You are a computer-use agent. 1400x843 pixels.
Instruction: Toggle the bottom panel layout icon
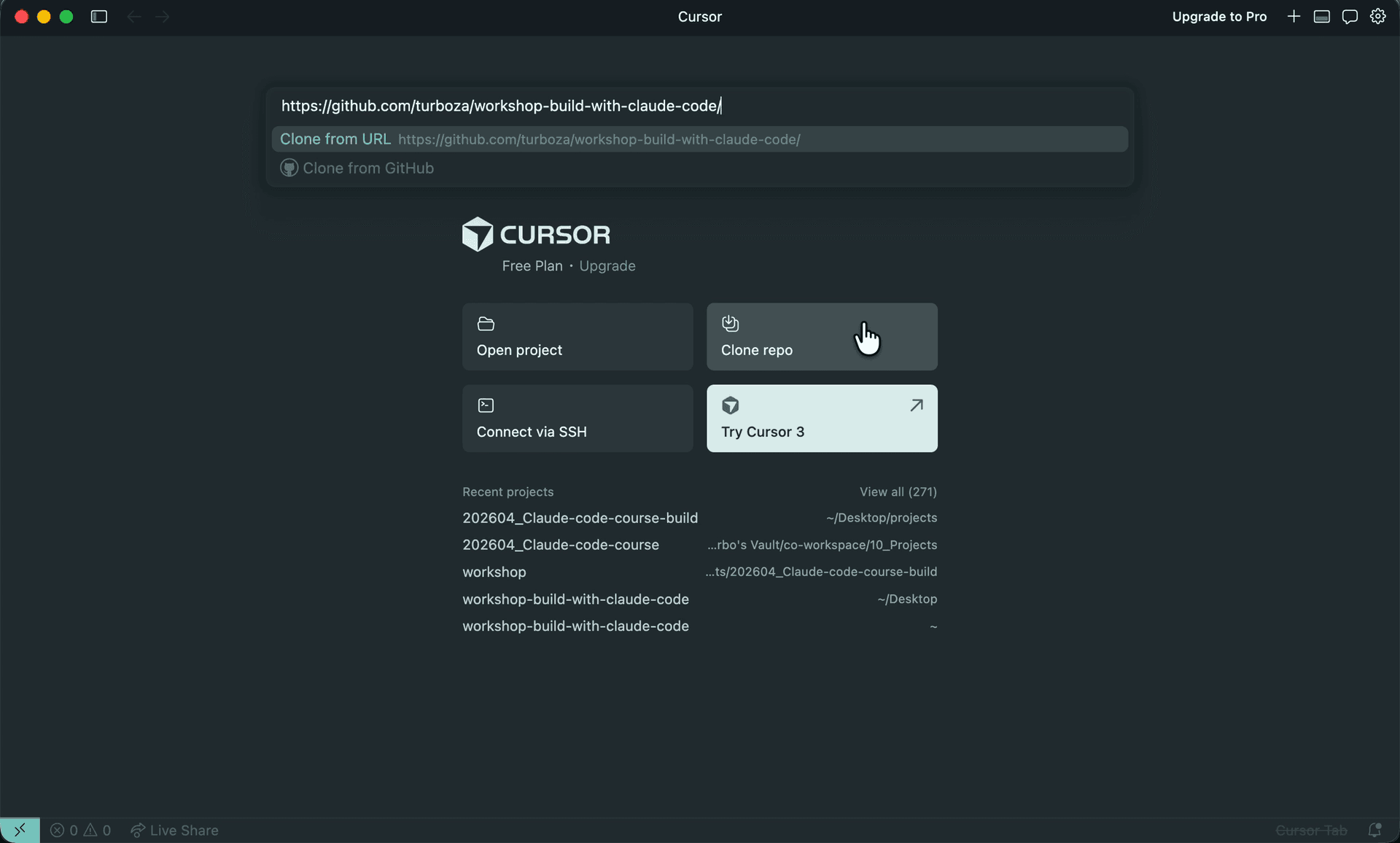1321,16
